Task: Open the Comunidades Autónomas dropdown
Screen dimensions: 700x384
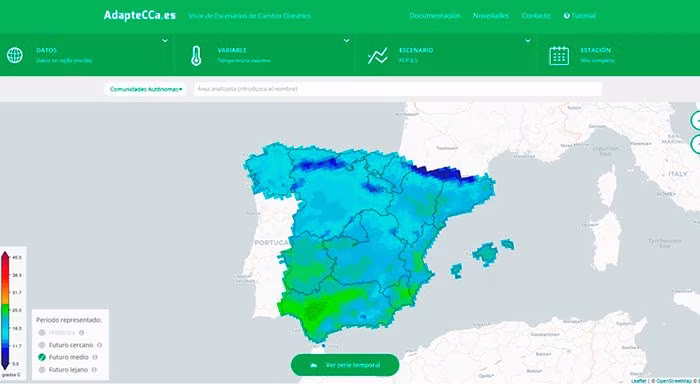Action: [x=146, y=89]
